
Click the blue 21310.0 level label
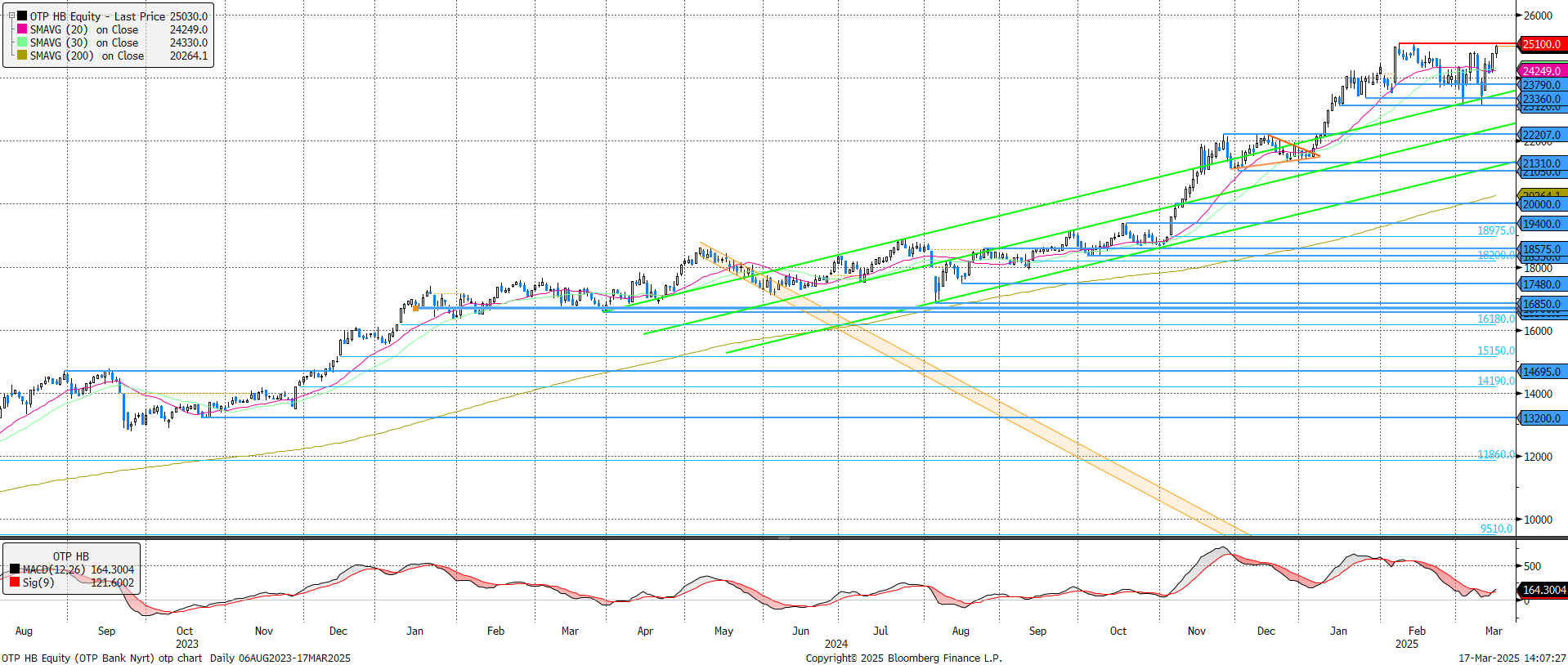tap(1543, 163)
